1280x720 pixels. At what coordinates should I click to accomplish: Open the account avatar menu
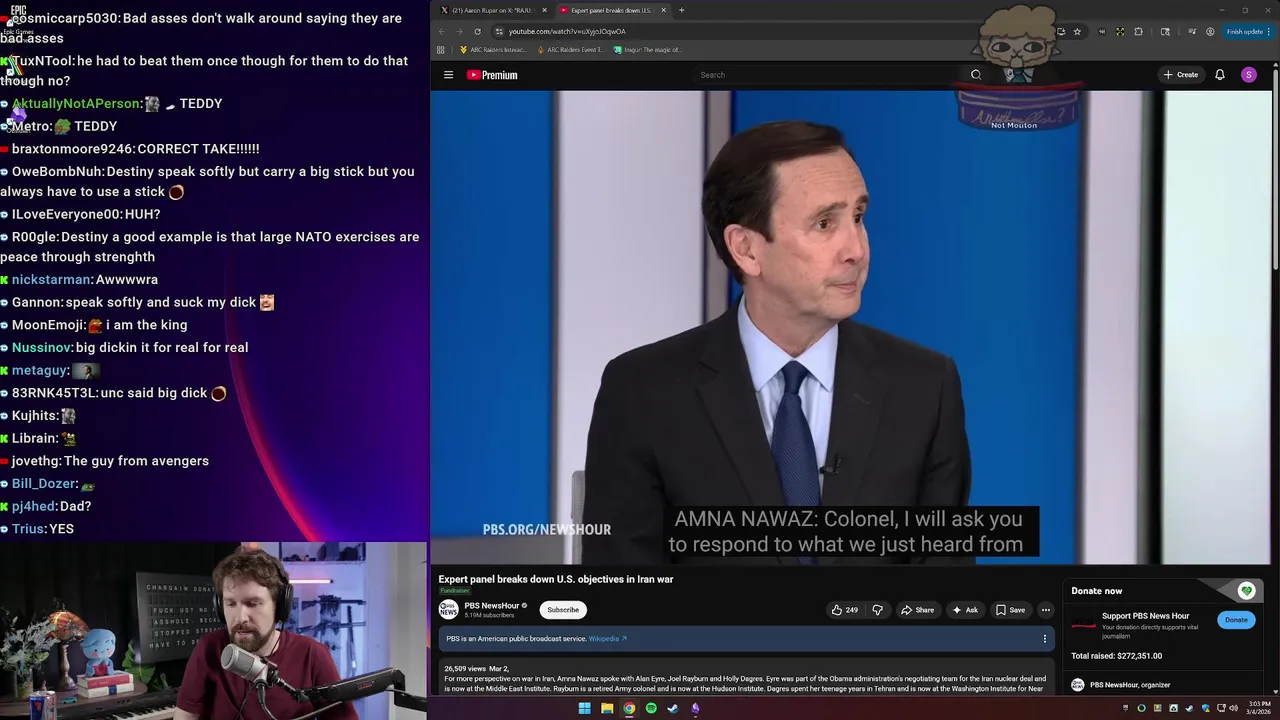(x=1248, y=75)
